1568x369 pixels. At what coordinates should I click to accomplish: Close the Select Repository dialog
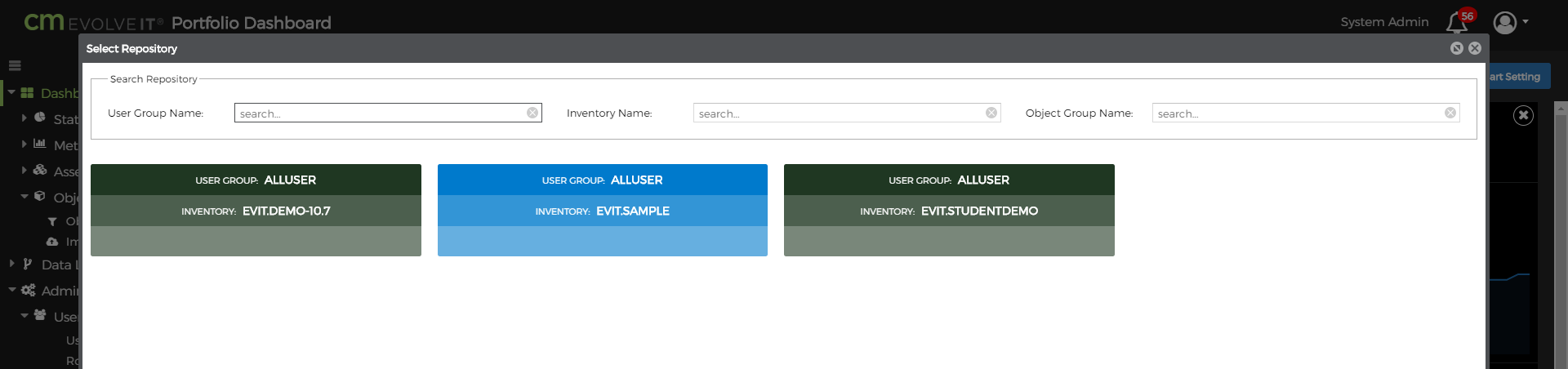(1475, 48)
